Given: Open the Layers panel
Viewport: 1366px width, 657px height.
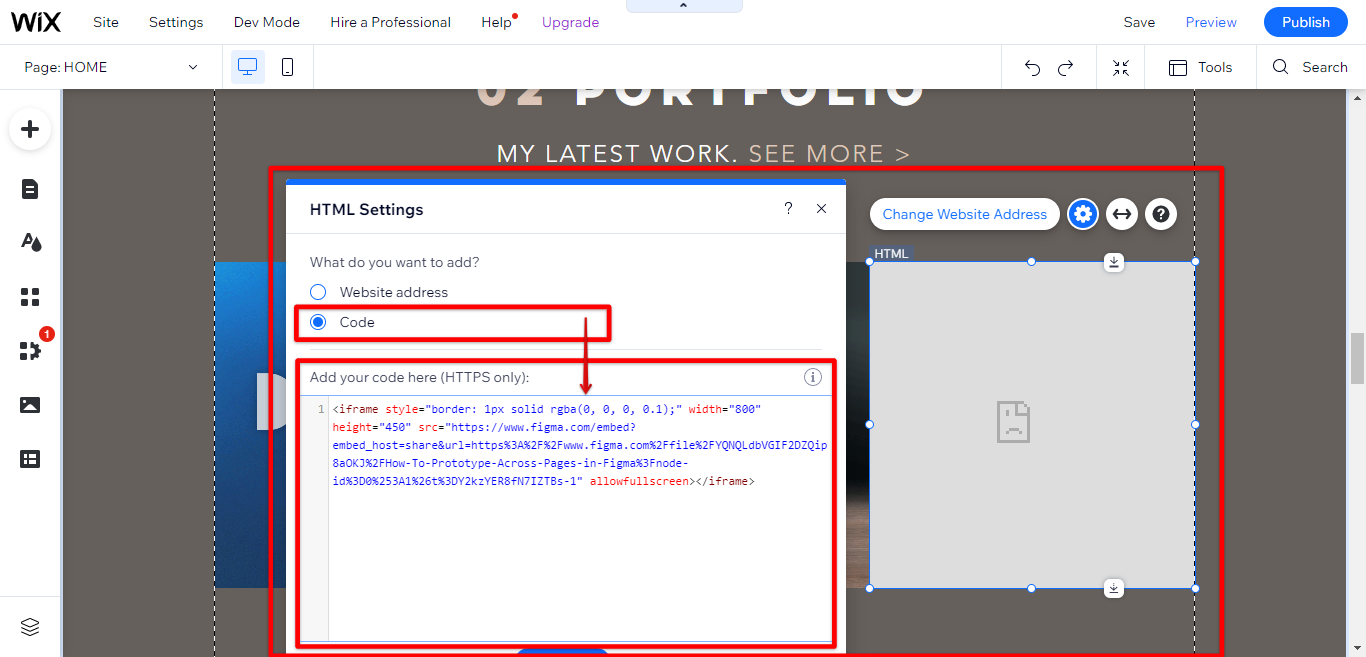Looking at the screenshot, I should tap(30, 627).
